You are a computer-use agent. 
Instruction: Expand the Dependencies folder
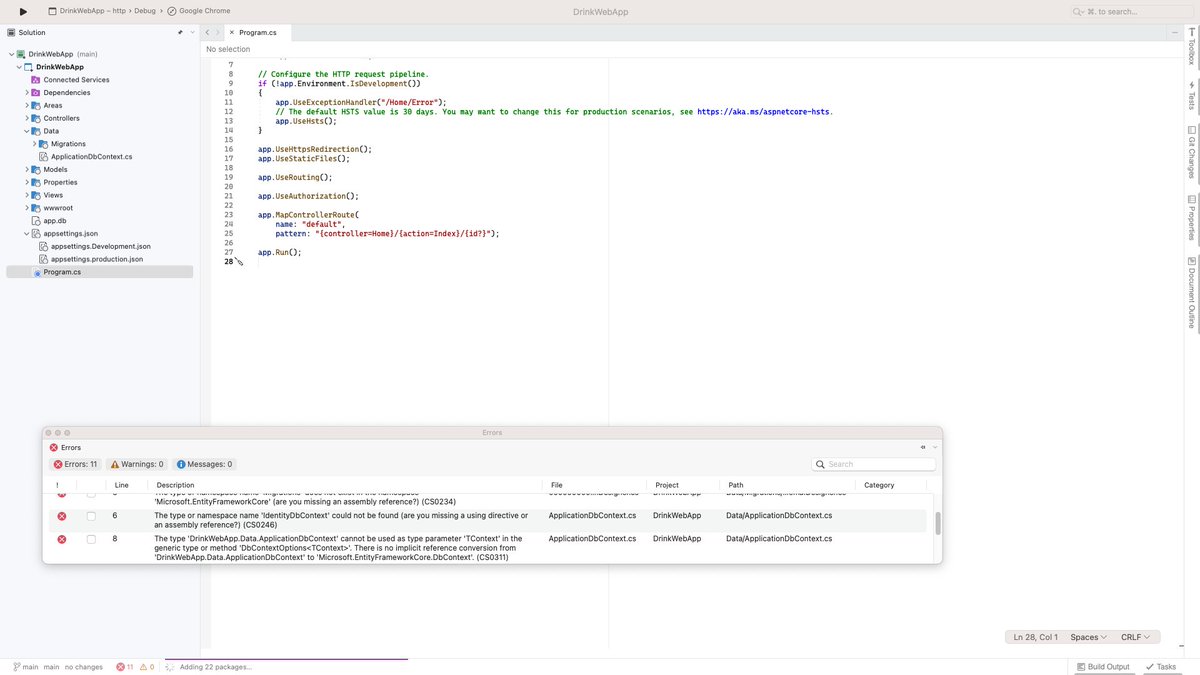point(27,92)
